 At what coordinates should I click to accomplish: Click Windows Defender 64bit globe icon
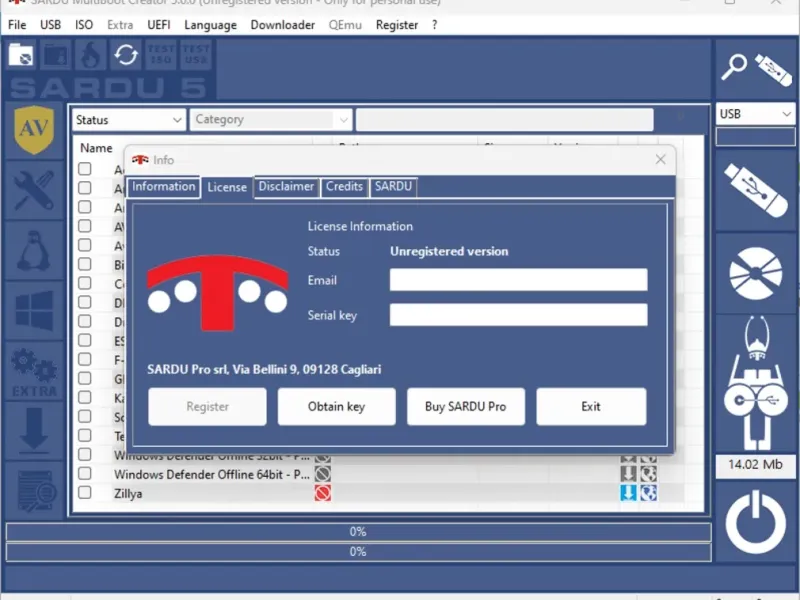click(648, 473)
